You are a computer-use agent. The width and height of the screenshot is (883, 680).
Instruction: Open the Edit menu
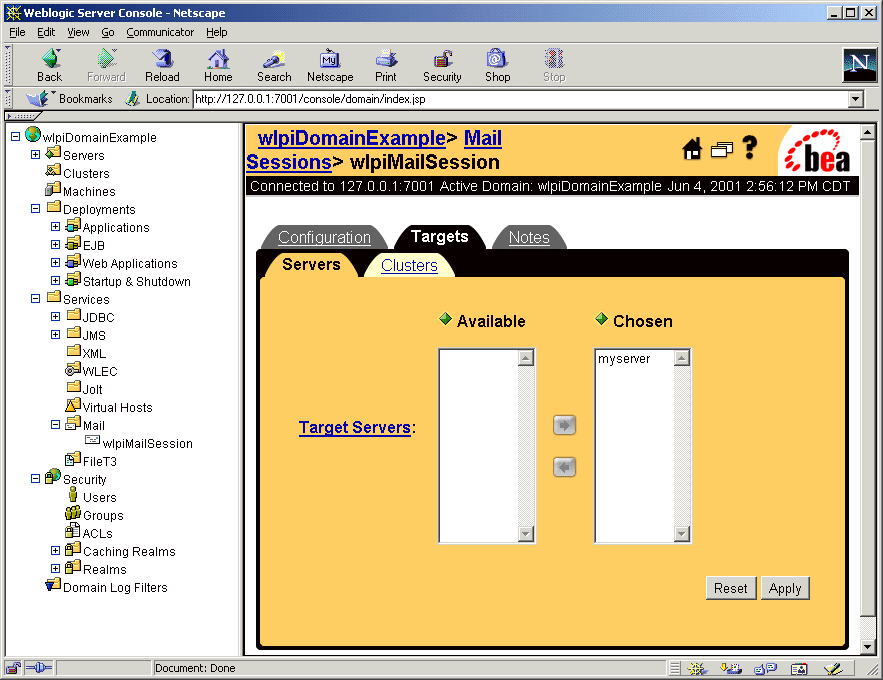46,32
